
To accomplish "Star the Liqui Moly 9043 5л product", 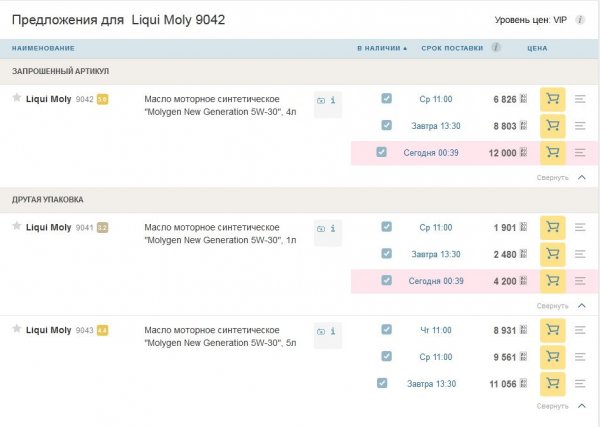I will coord(17,328).
